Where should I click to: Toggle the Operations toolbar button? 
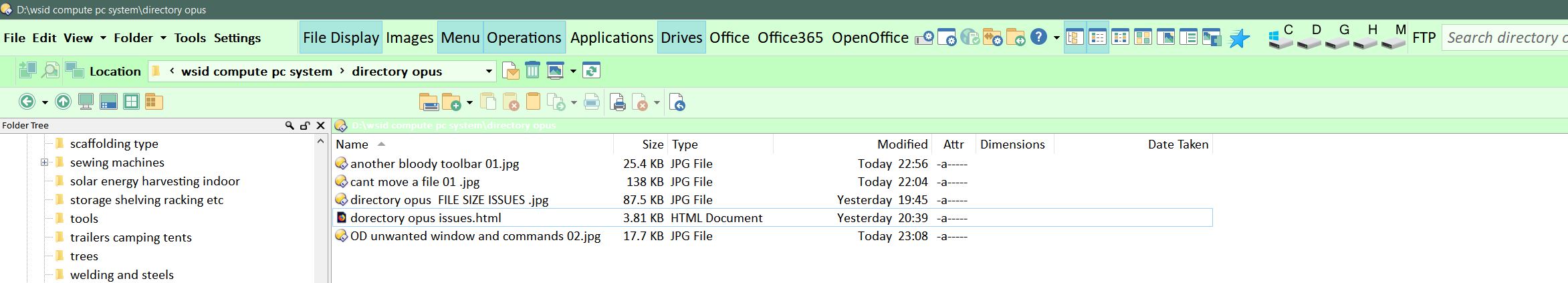[524, 37]
